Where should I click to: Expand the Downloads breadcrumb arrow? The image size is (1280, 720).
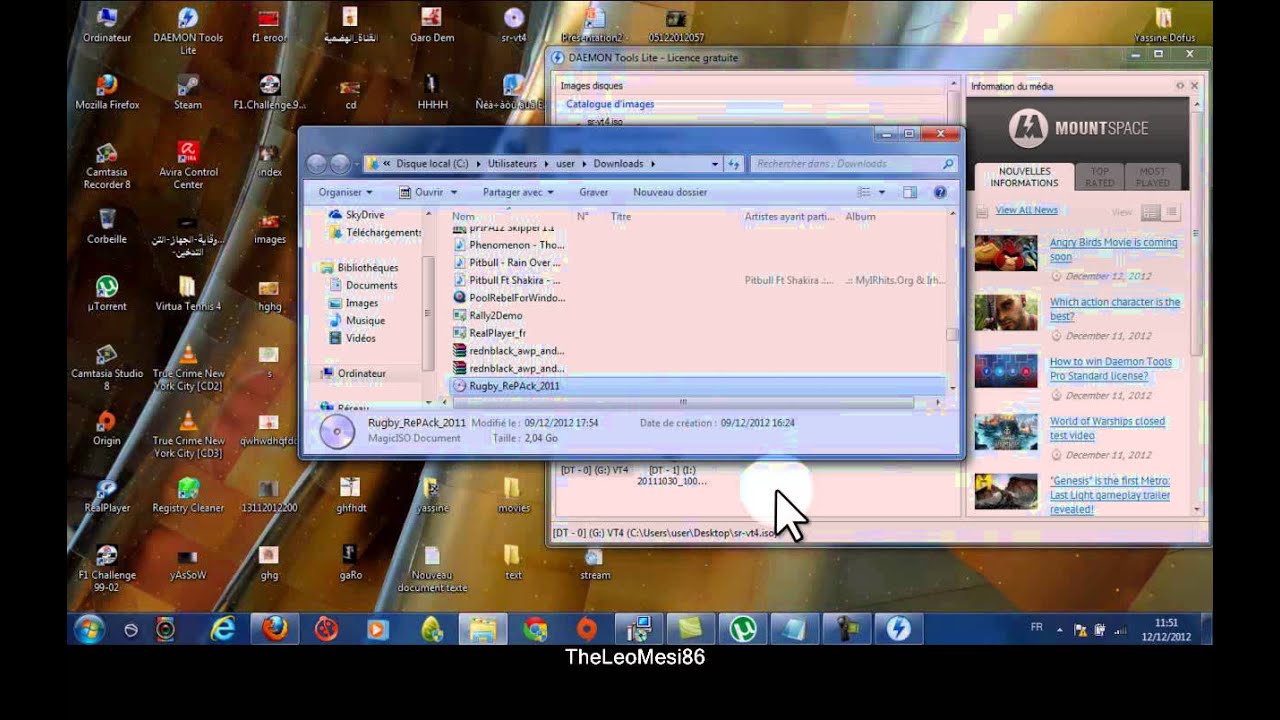click(652, 164)
